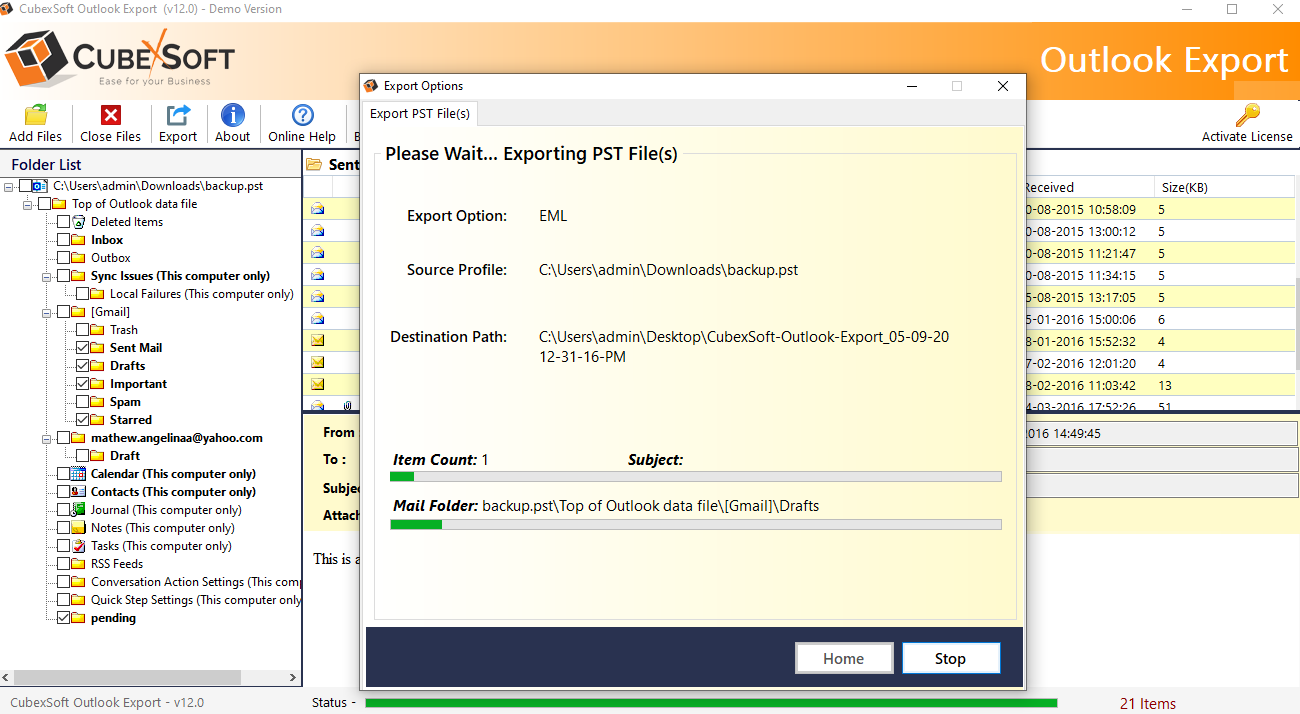Image resolution: width=1300 pixels, height=714 pixels.
Task: Click the Activate License label
Action: click(x=1247, y=137)
